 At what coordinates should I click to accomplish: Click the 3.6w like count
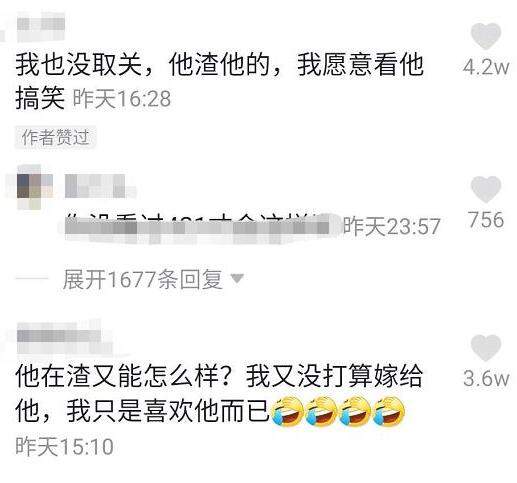pos(486,379)
